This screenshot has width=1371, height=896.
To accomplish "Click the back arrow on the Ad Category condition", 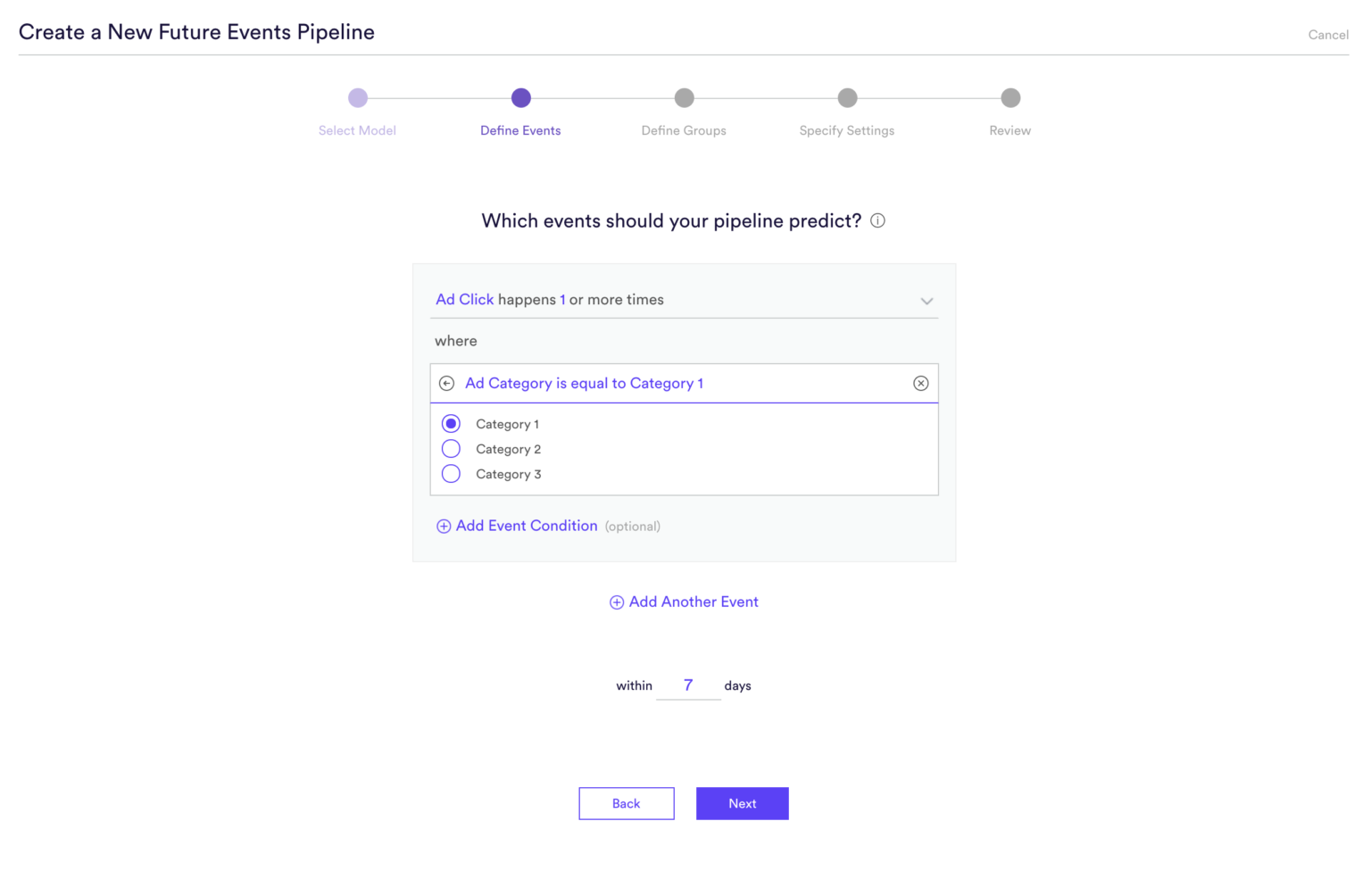I will (x=446, y=383).
